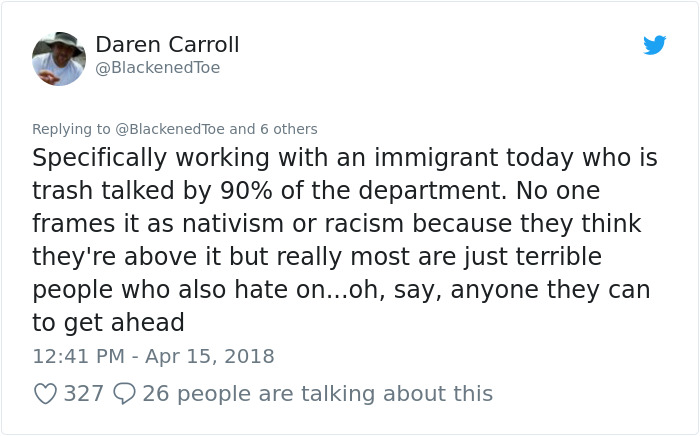Click "to get ahead" on the last line

(109, 323)
